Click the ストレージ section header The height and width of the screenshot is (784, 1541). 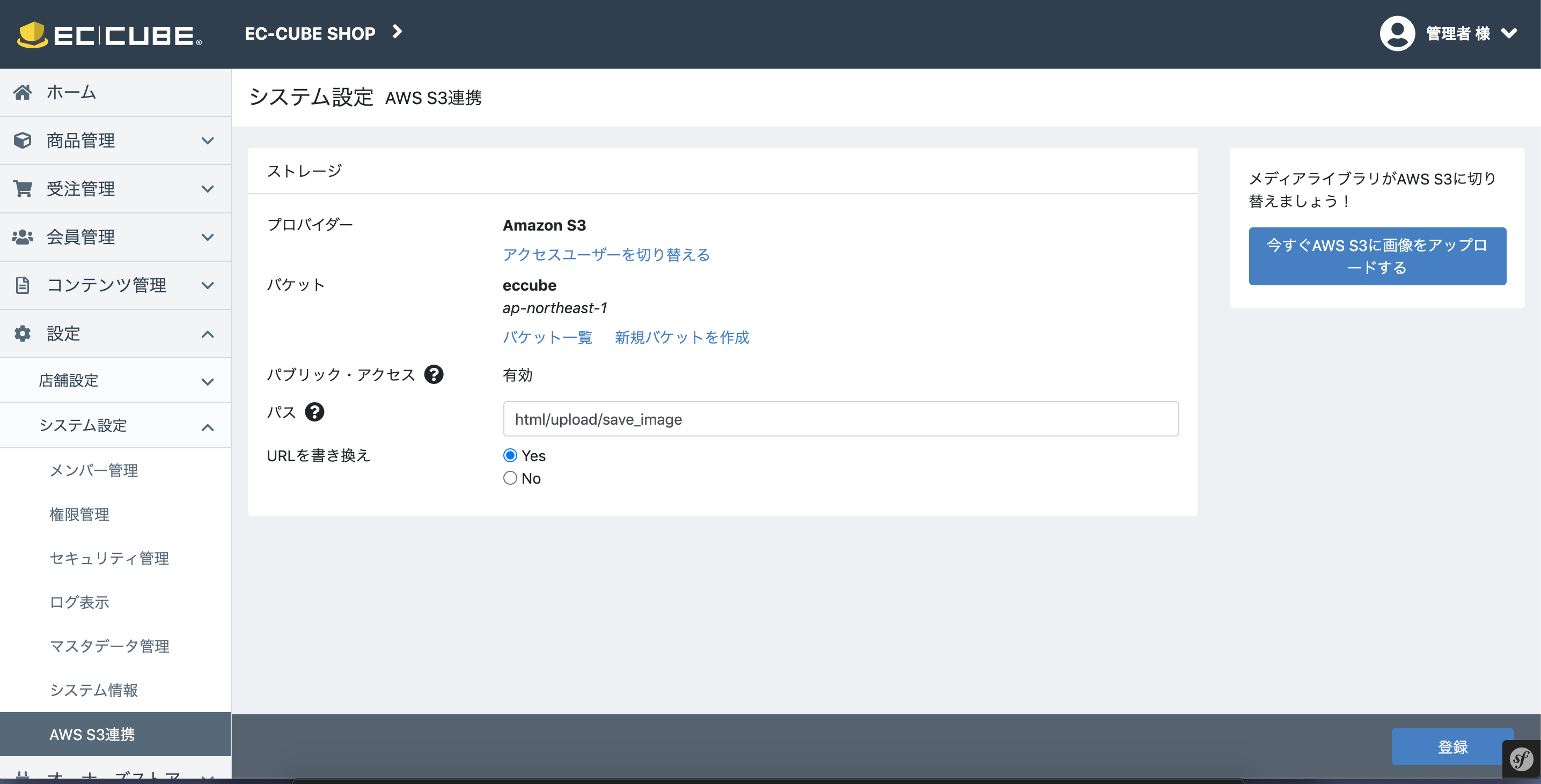tap(304, 171)
